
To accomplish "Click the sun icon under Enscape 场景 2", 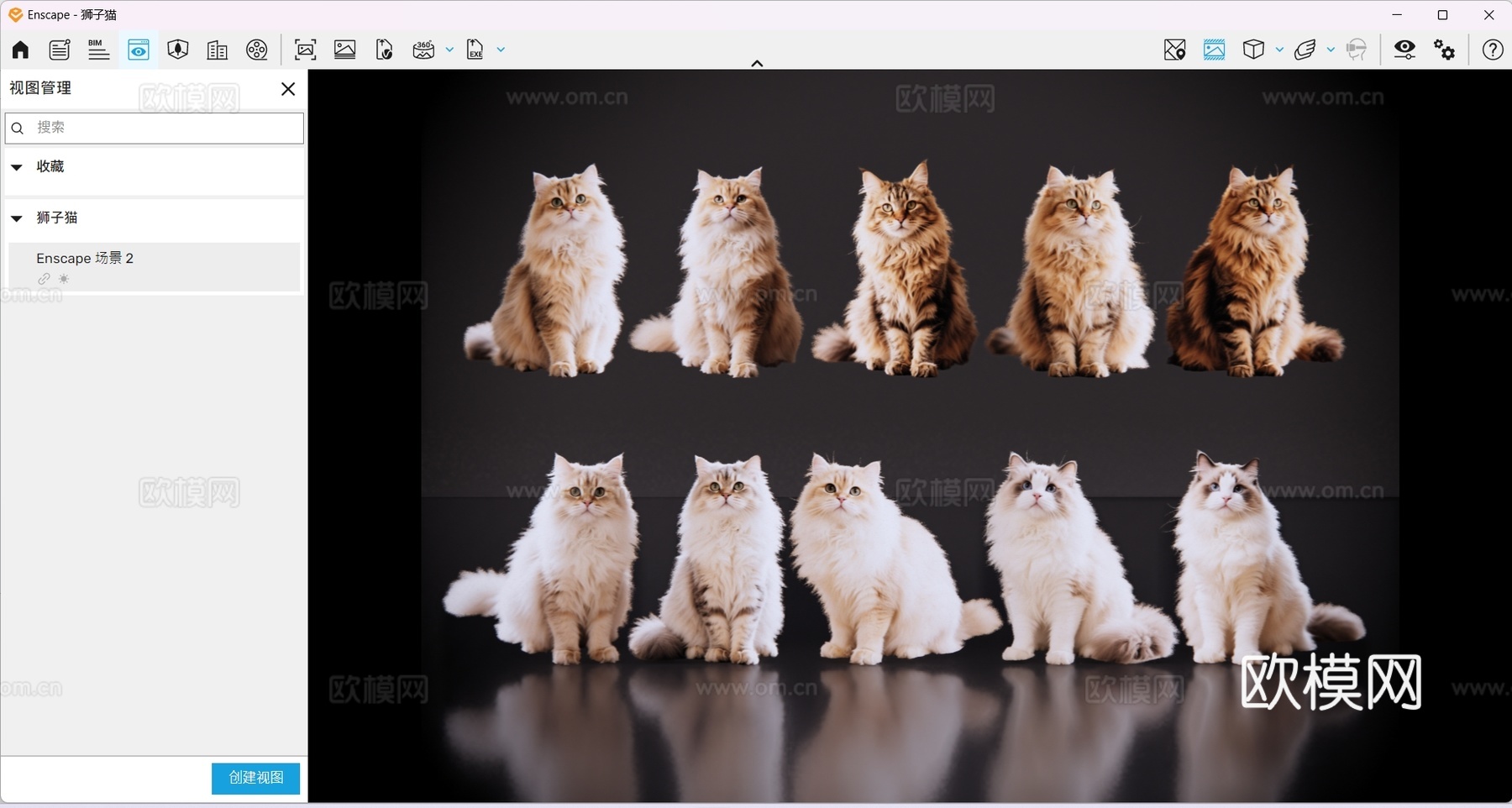I will [64, 279].
